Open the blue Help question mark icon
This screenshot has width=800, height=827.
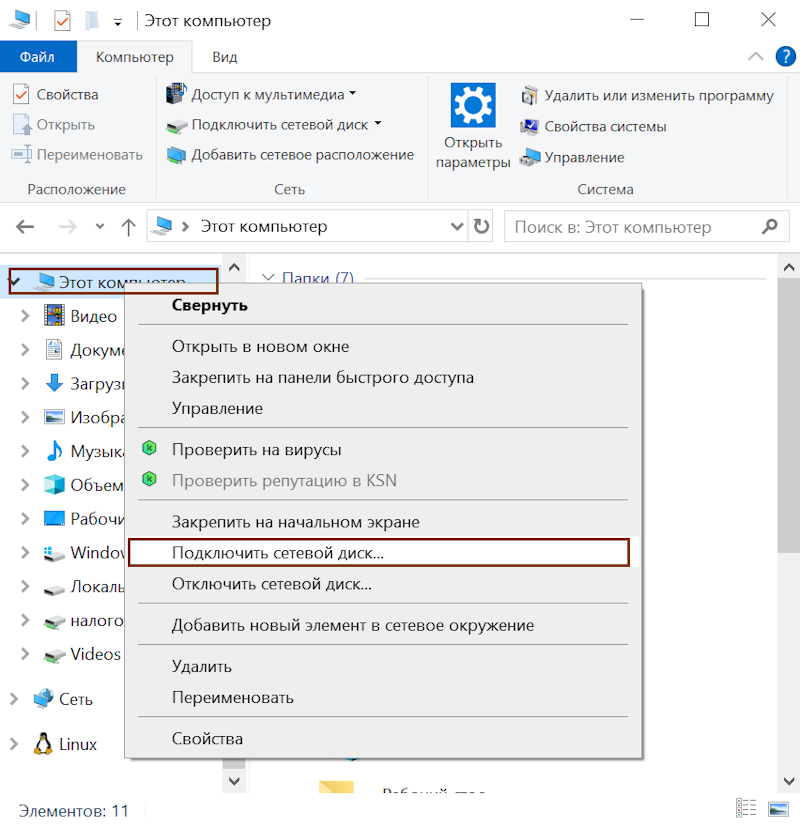(786, 57)
